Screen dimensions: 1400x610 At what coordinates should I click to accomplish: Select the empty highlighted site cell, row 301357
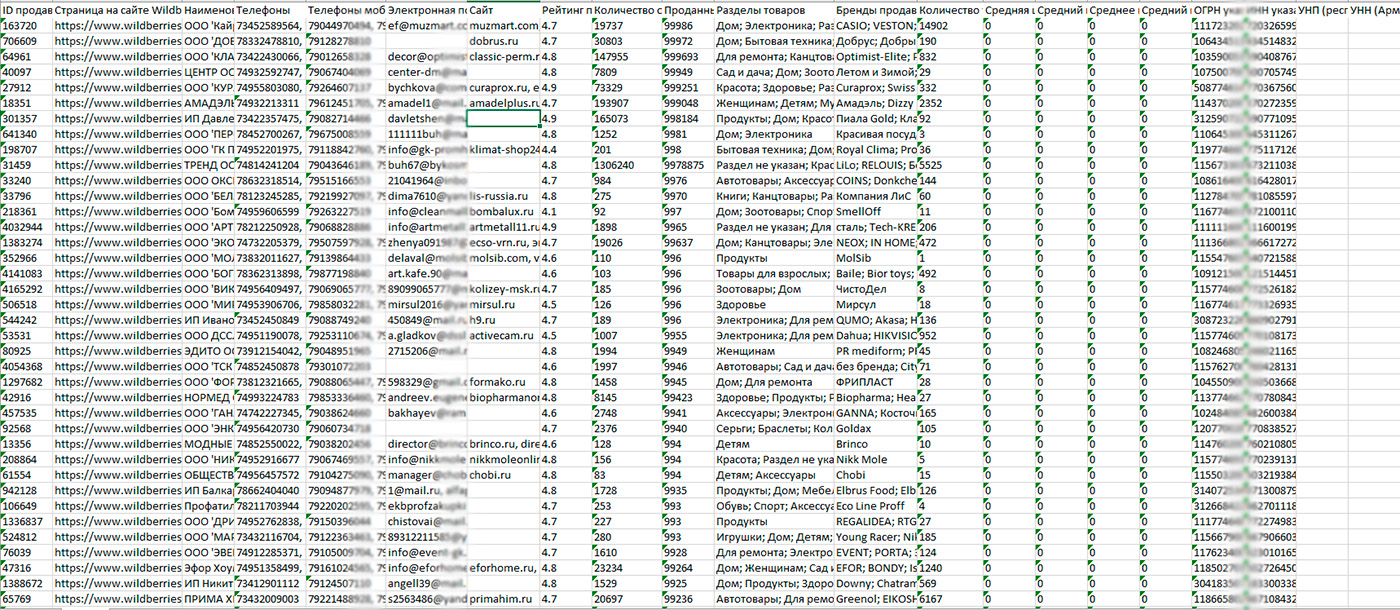click(503, 118)
